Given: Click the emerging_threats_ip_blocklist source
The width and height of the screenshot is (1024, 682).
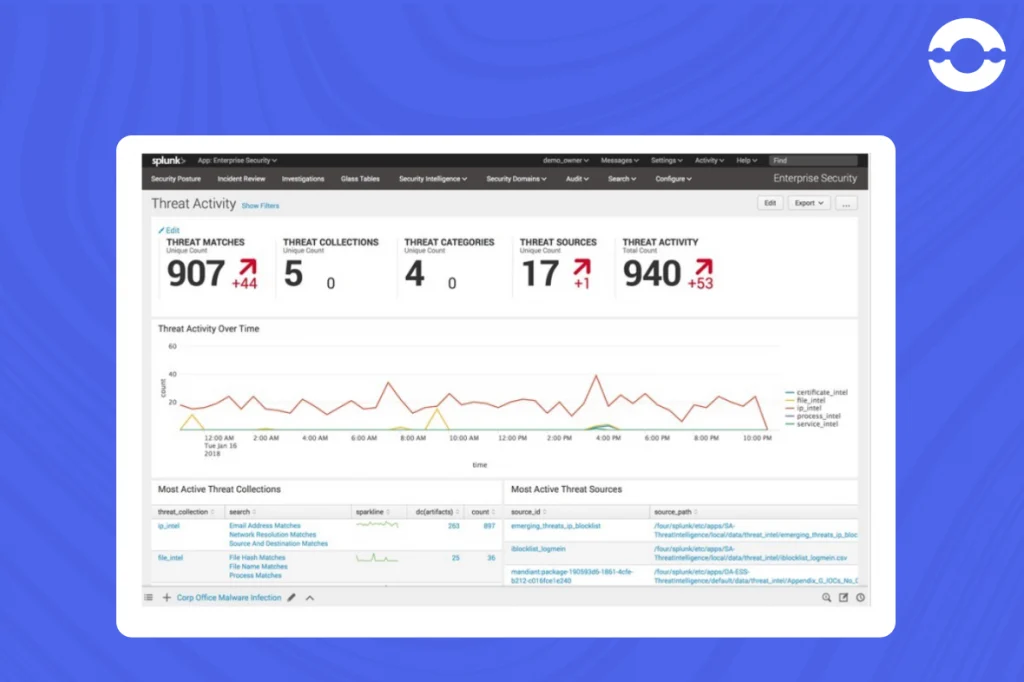Looking at the screenshot, I should [x=556, y=526].
